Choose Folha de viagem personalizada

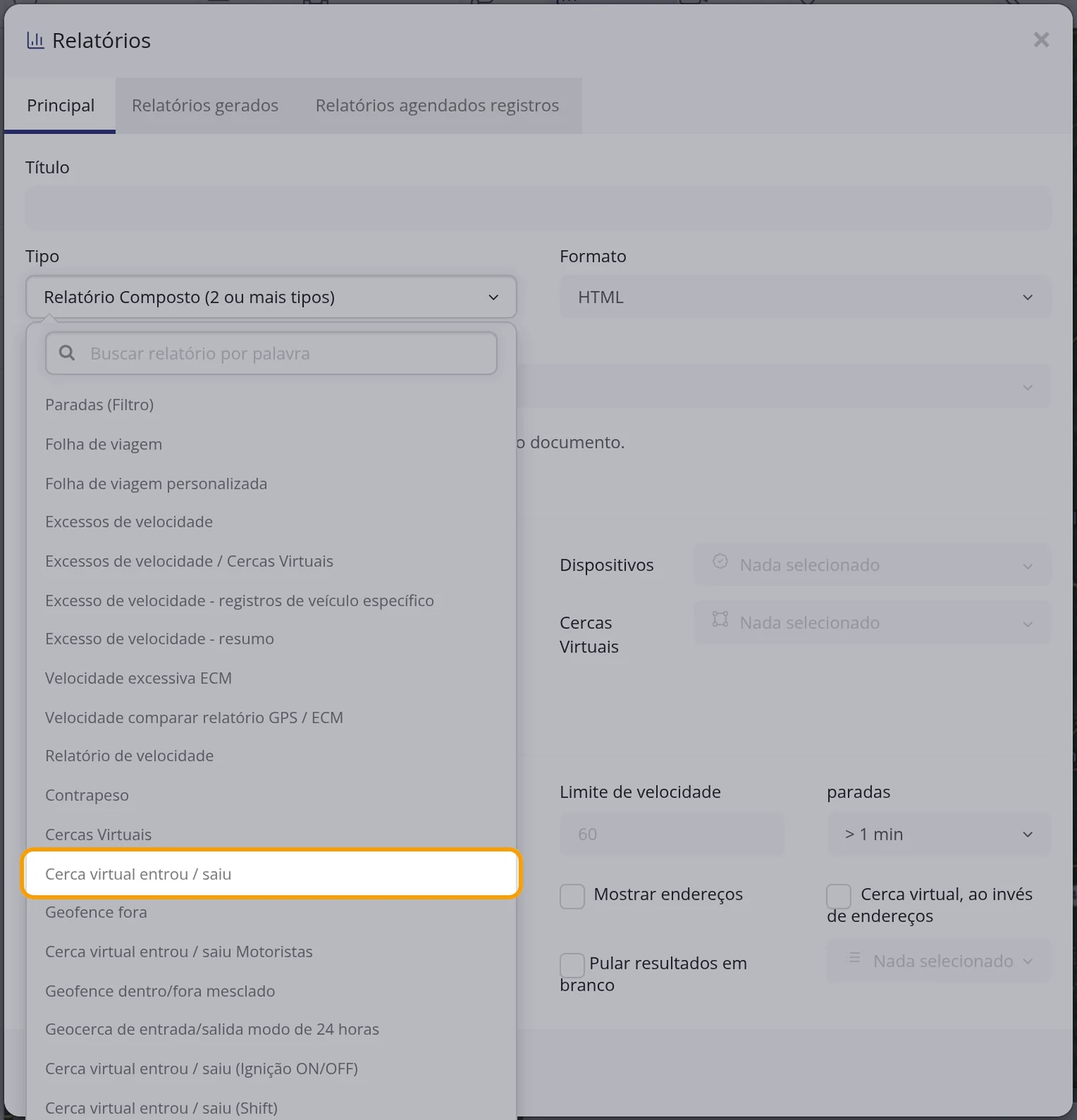point(272,483)
